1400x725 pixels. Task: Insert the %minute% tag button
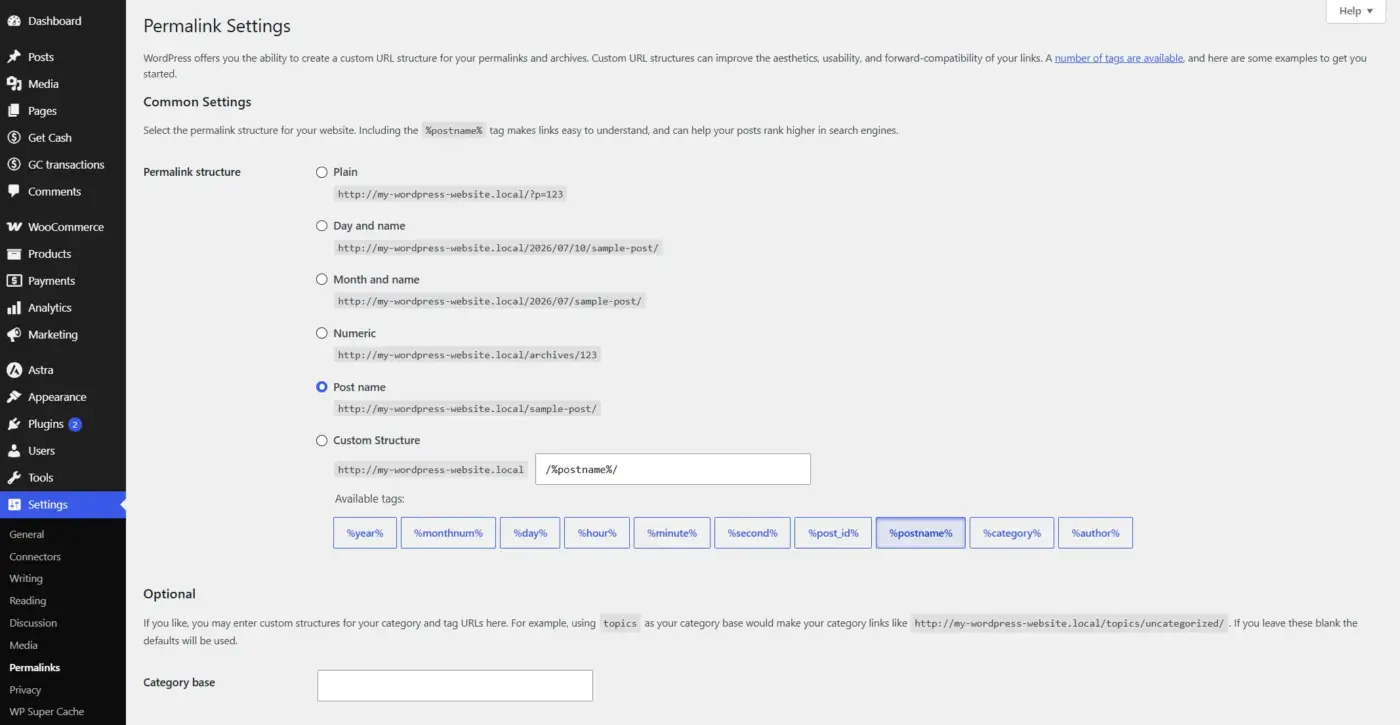[672, 533]
